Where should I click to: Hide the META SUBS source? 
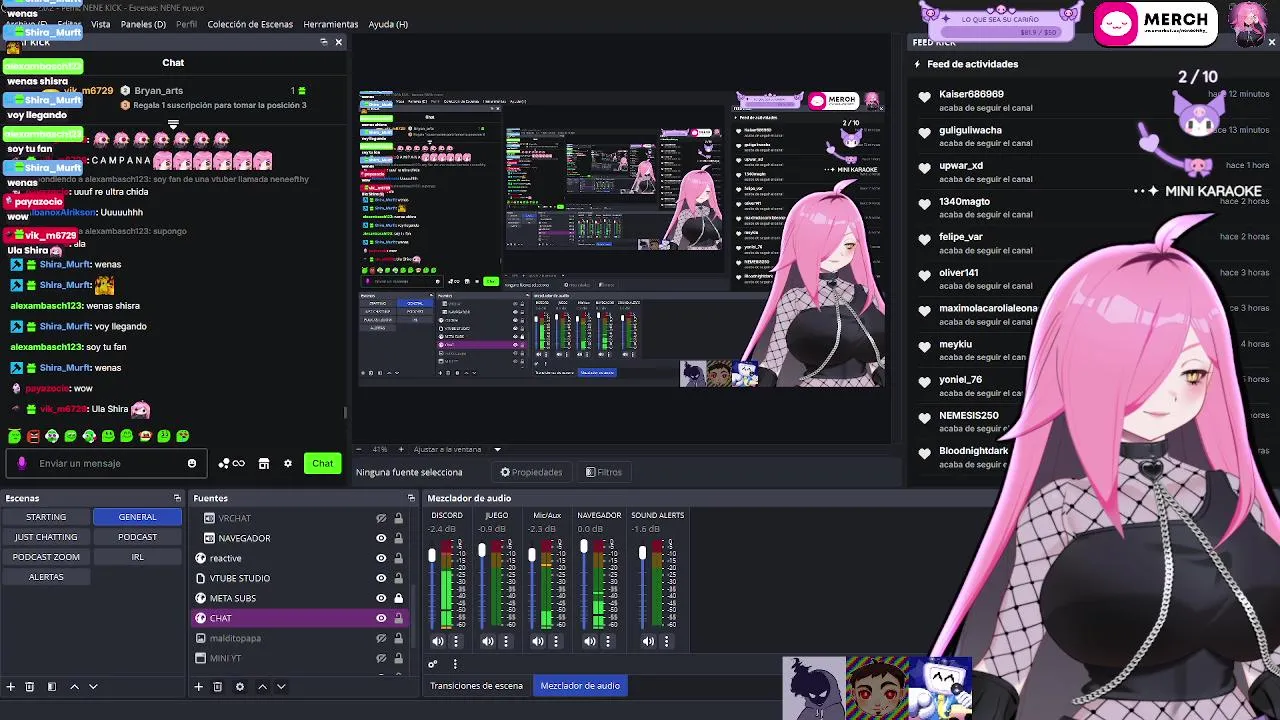point(381,598)
